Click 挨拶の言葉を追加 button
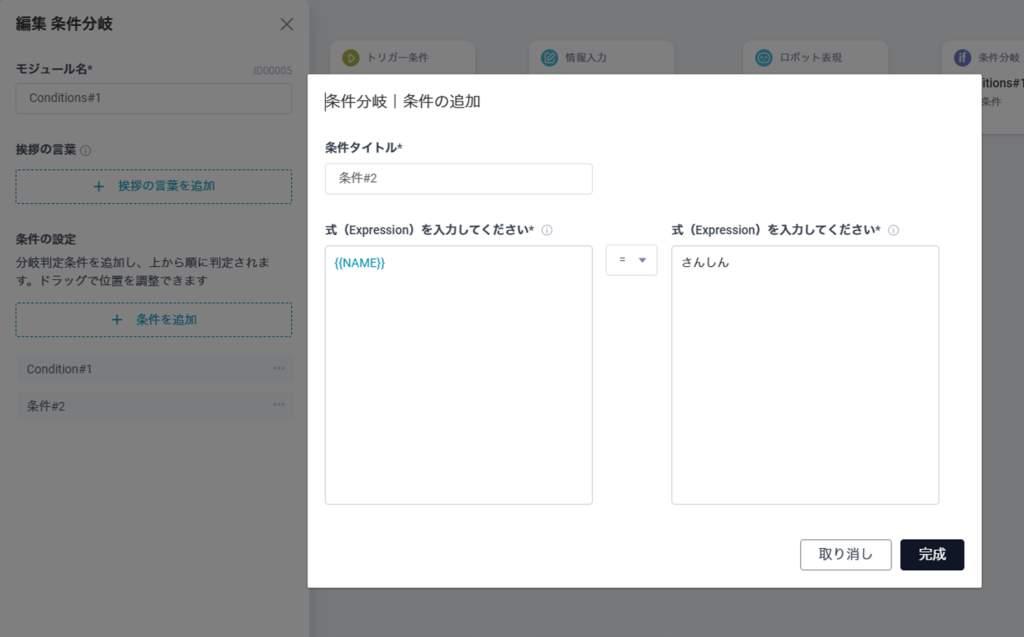Viewport: 1024px width, 637px height. click(x=154, y=186)
